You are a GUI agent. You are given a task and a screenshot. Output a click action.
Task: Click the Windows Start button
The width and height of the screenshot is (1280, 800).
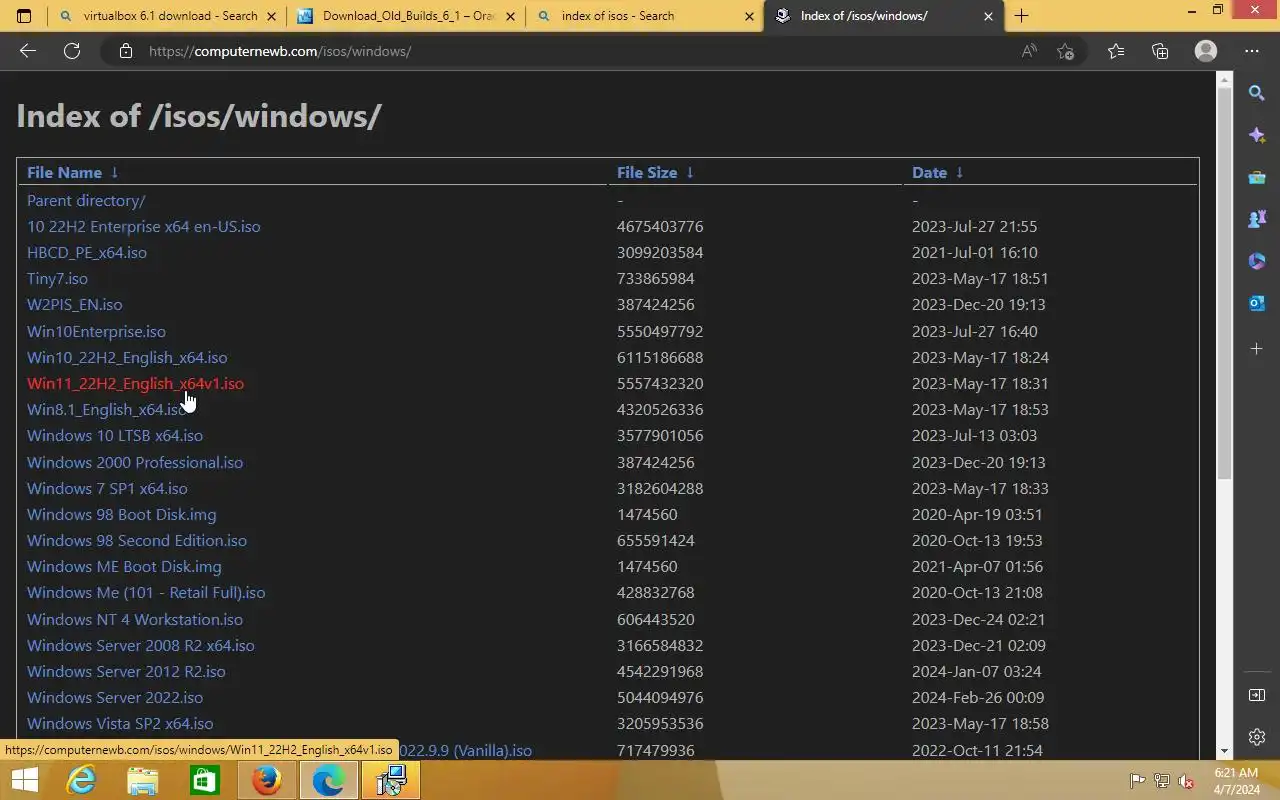(x=24, y=780)
